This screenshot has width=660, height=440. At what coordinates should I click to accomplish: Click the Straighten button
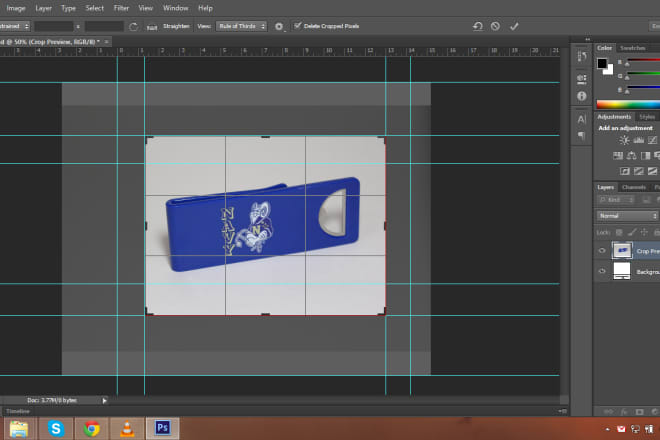coord(176,26)
